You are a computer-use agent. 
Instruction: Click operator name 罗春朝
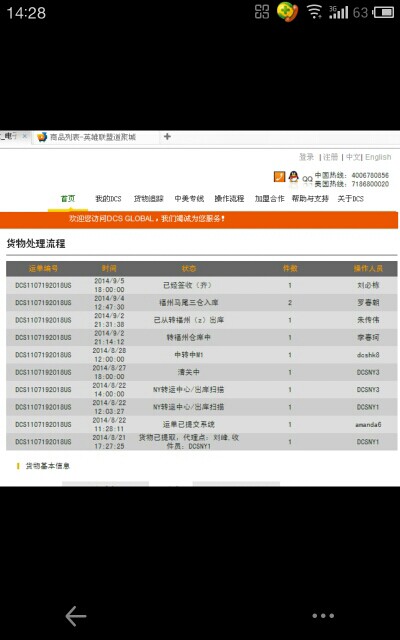[x=368, y=302]
